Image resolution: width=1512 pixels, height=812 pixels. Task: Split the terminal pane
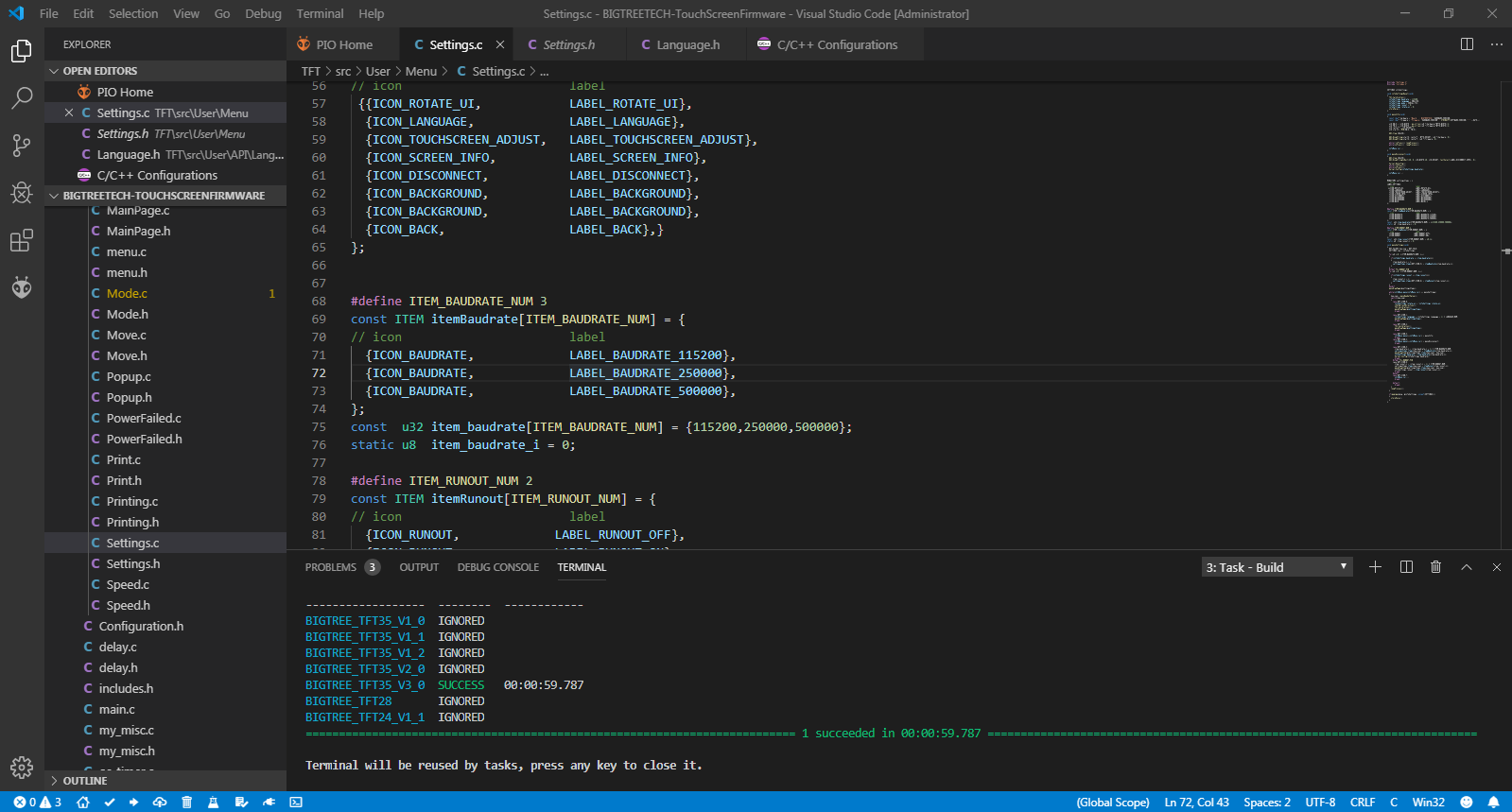(x=1406, y=567)
